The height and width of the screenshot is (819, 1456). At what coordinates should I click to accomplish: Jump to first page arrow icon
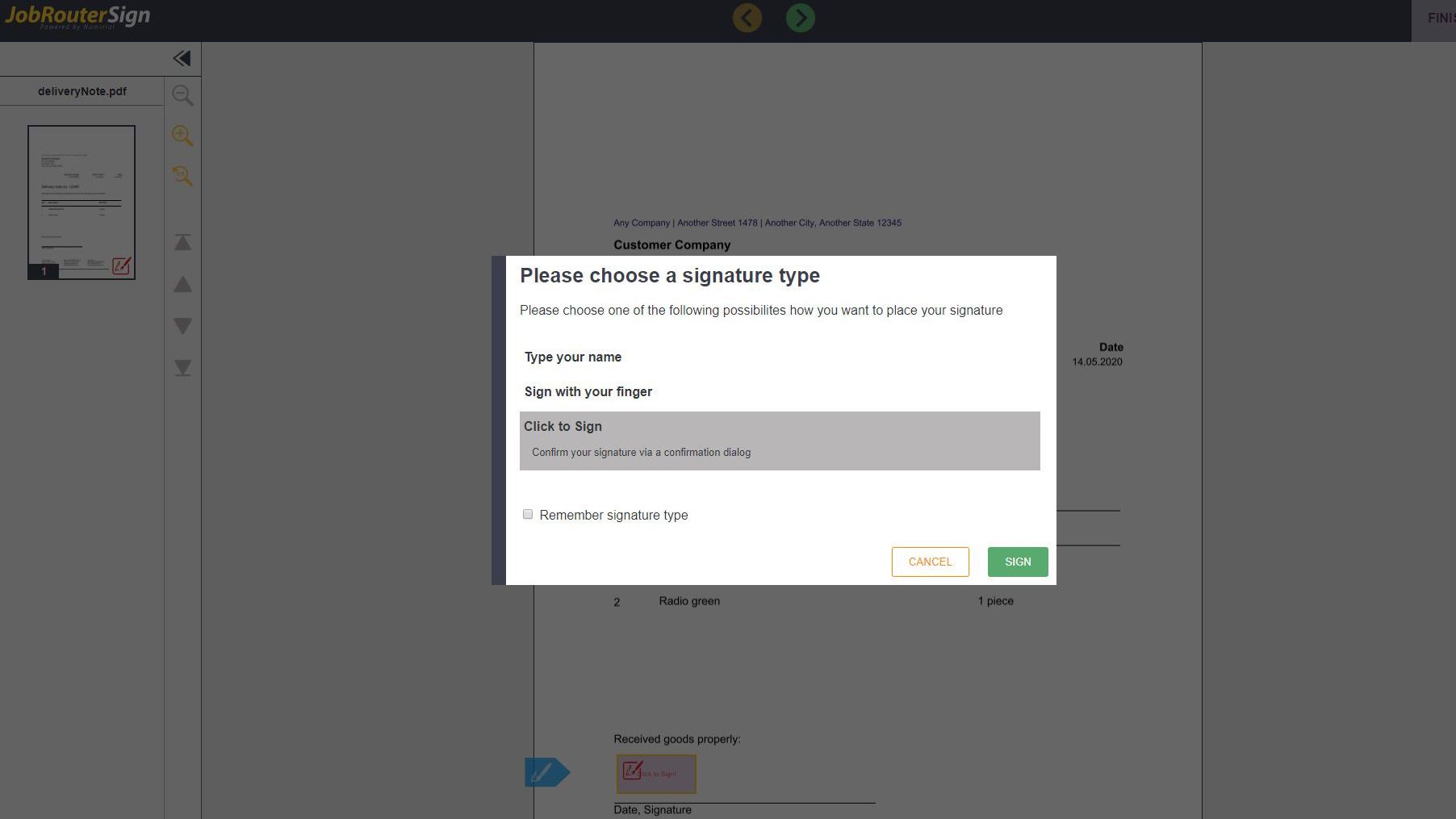point(183,242)
